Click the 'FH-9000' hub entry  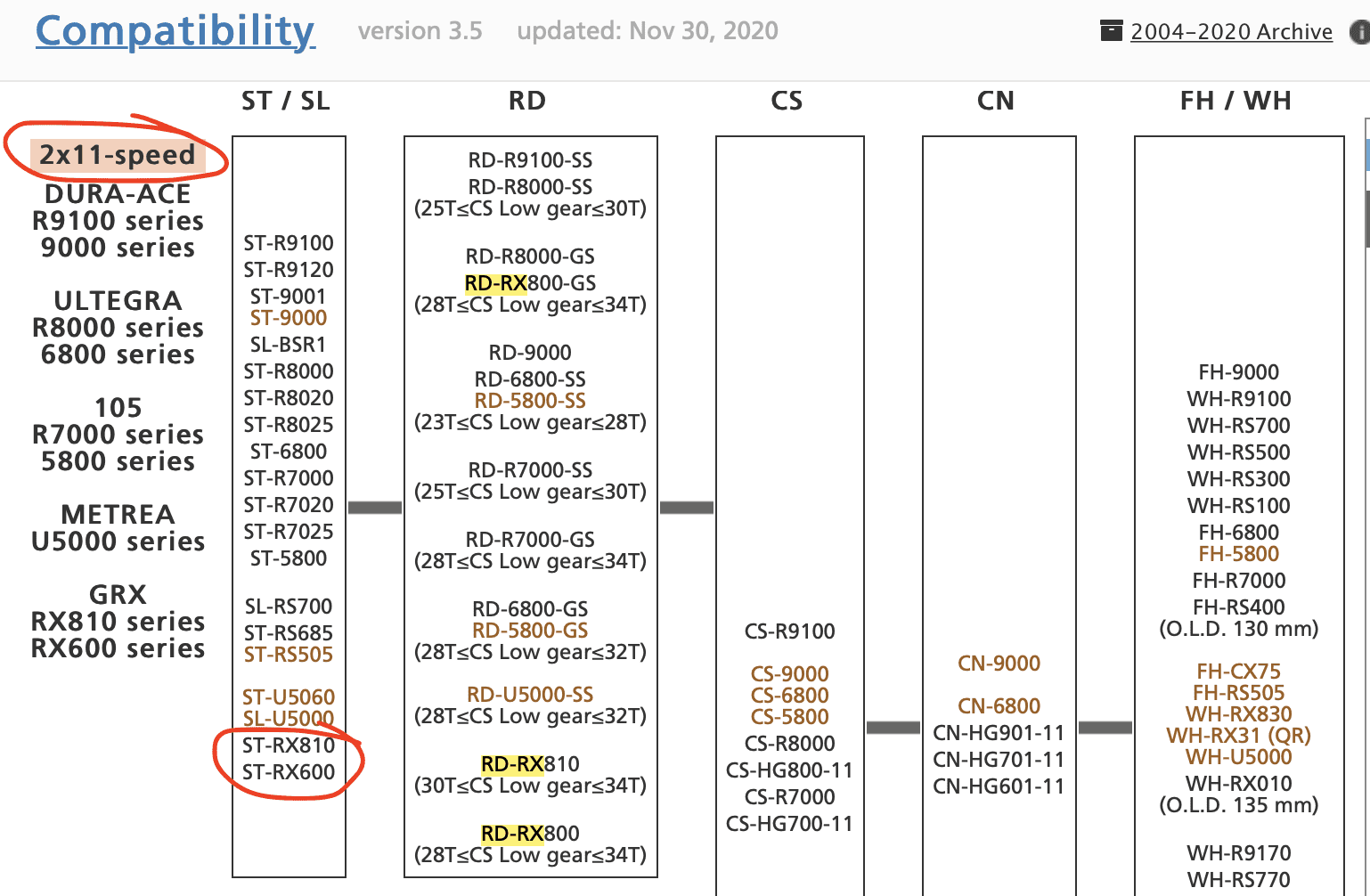coord(1239,372)
